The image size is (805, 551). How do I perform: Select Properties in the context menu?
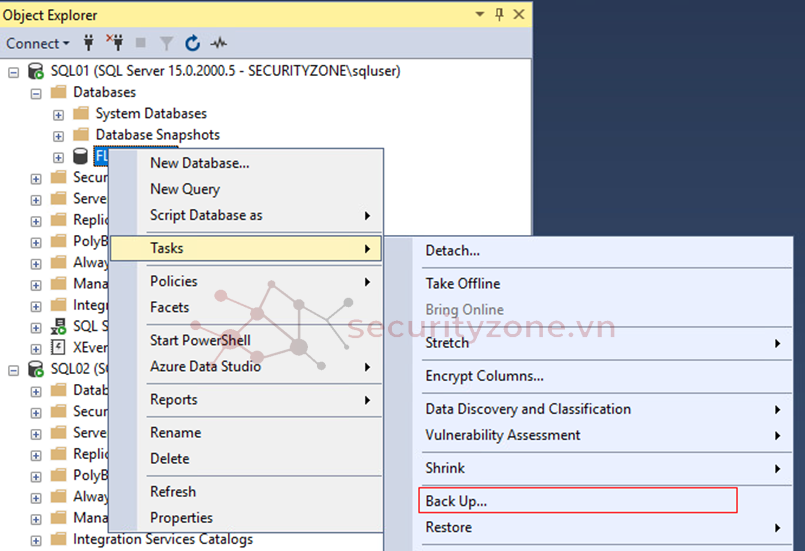181,518
